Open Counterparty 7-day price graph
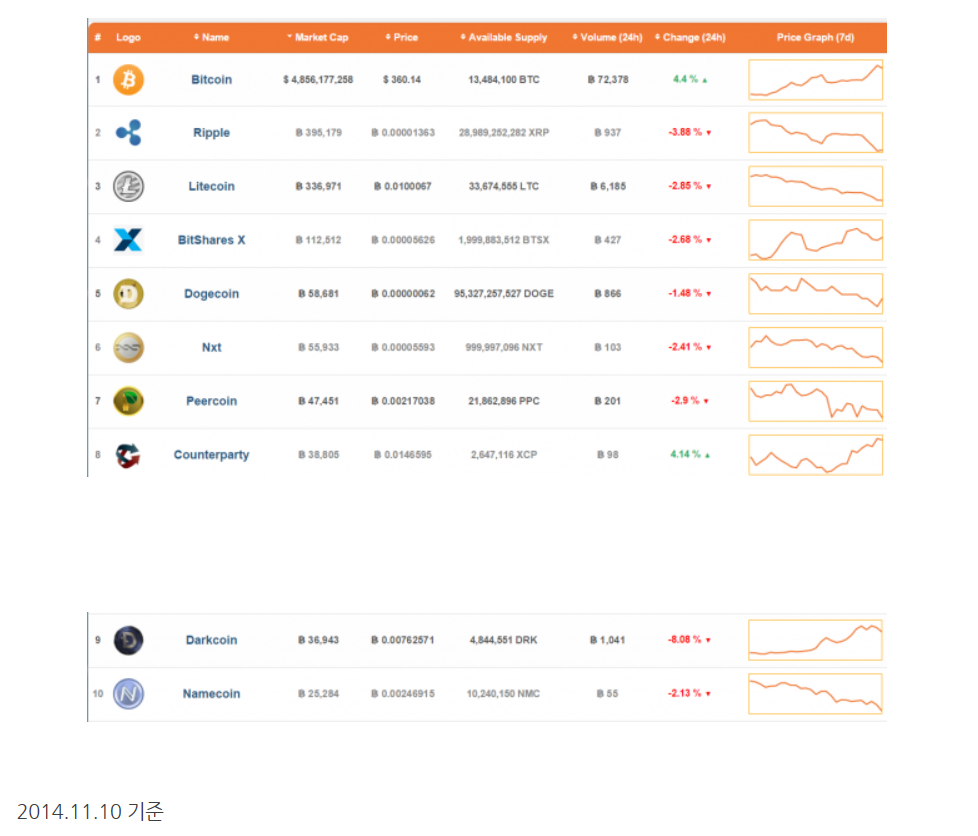This screenshot has width=978, height=836. click(815, 455)
